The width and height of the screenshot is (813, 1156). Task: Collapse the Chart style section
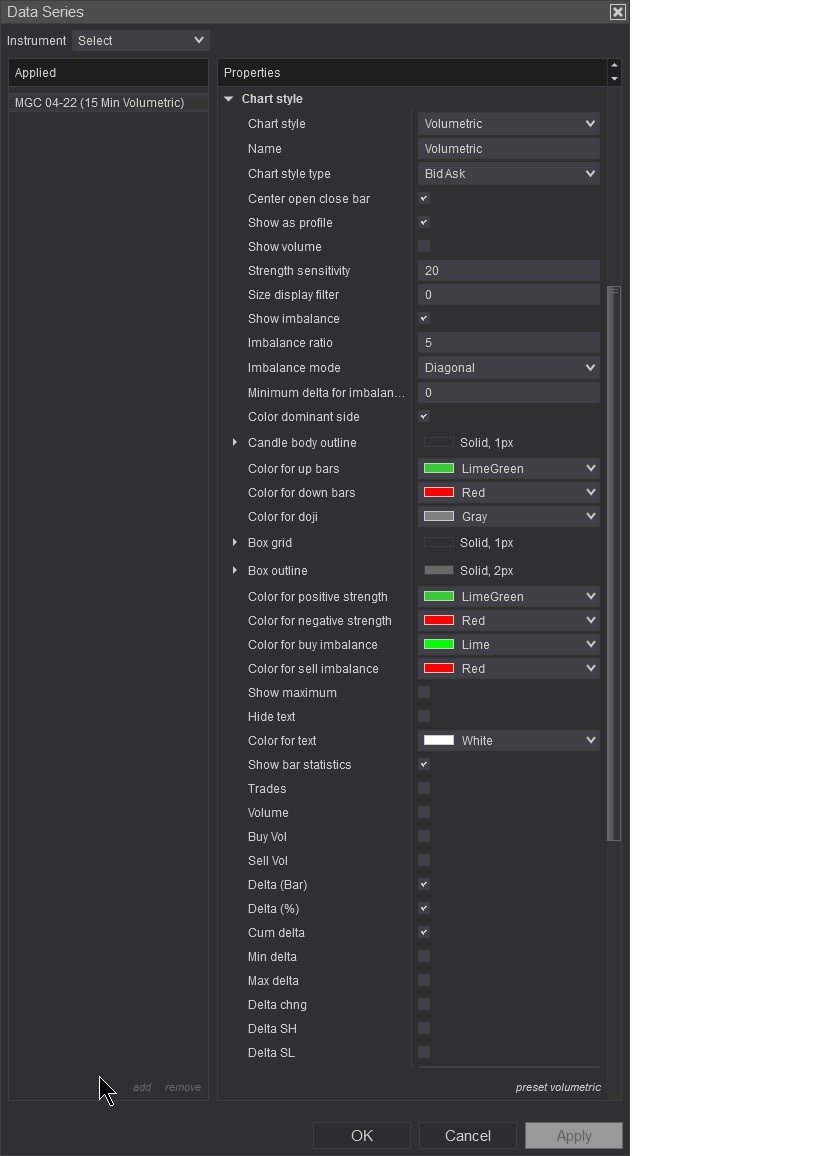pyautogui.click(x=229, y=99)
